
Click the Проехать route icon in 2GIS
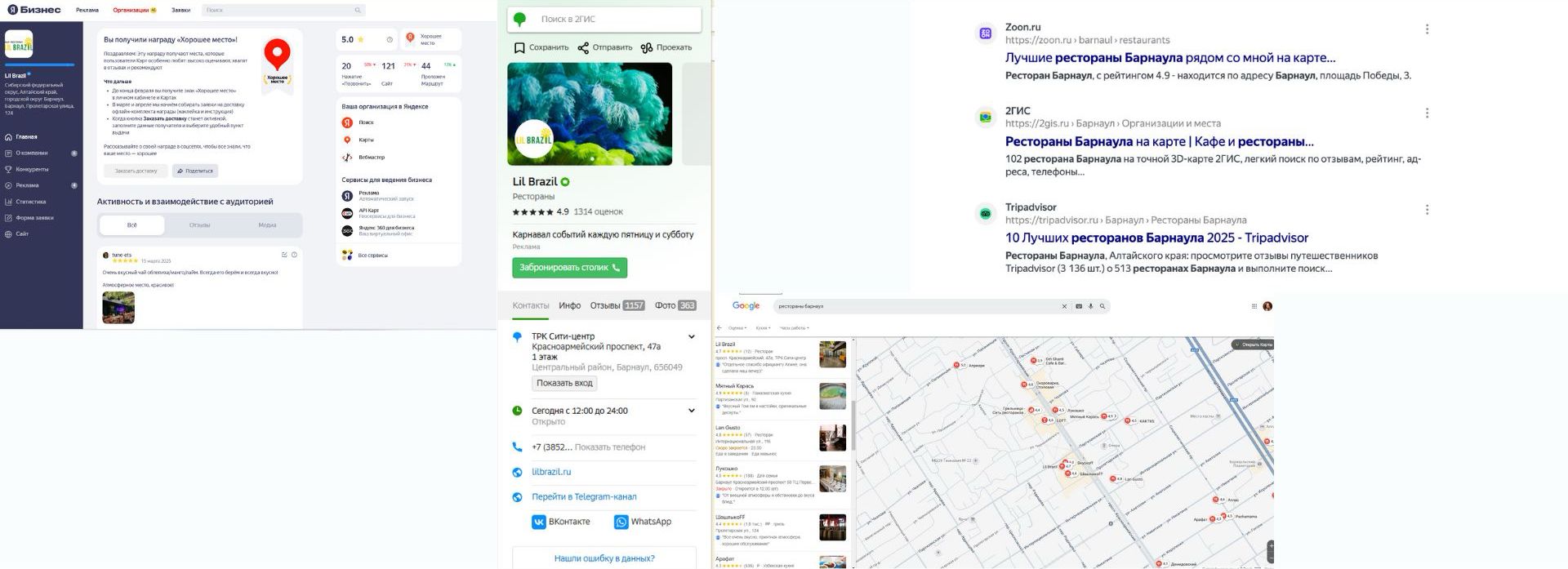pos(647,47)
